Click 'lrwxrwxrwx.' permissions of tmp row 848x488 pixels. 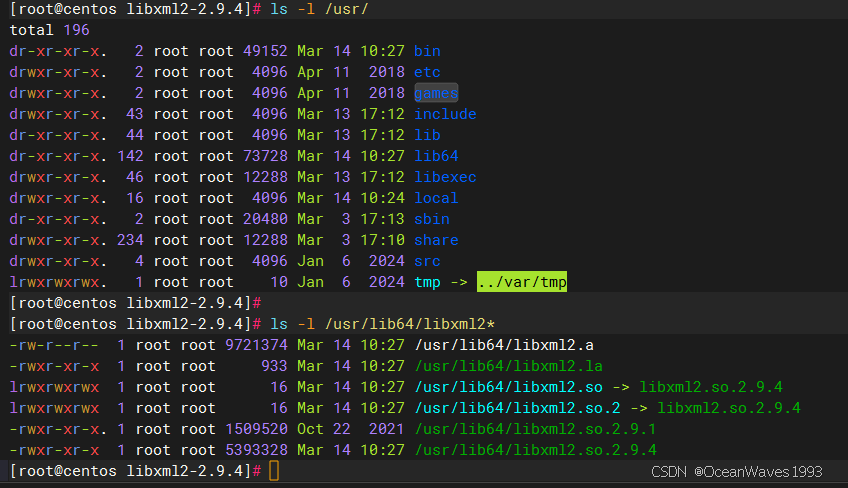point(58,282)
